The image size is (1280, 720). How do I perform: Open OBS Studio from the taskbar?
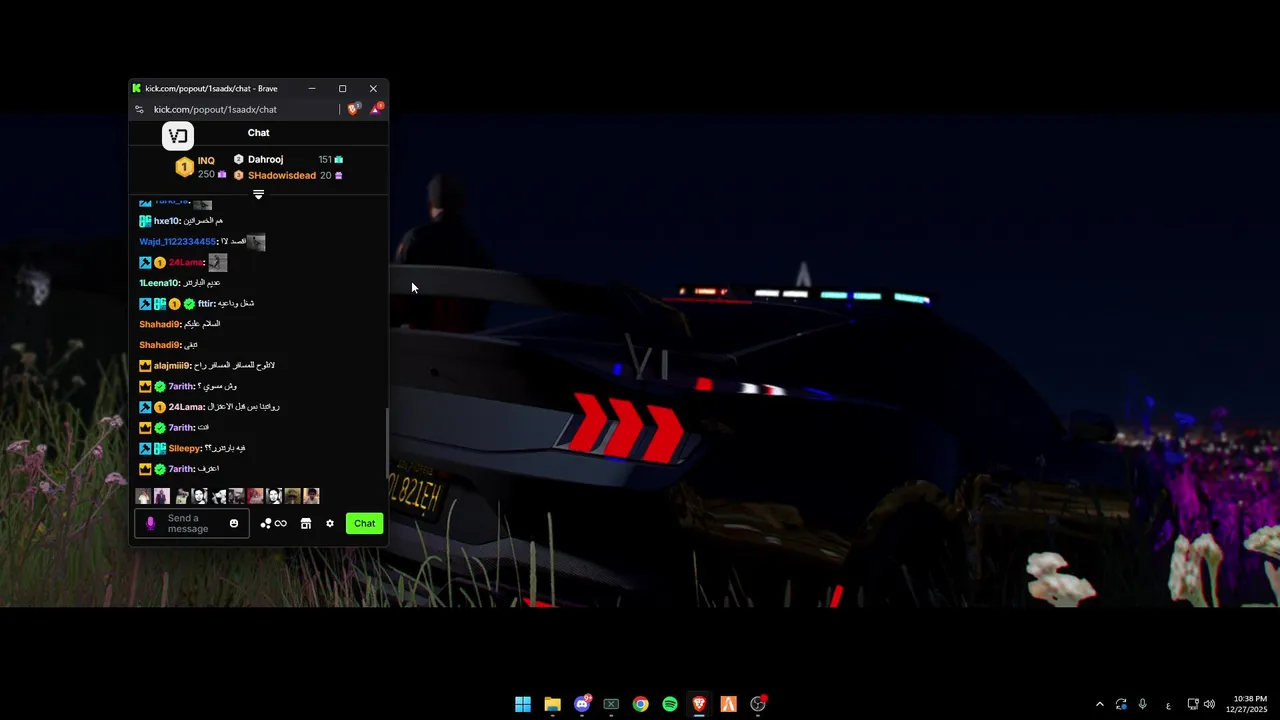tap(758, 704)
